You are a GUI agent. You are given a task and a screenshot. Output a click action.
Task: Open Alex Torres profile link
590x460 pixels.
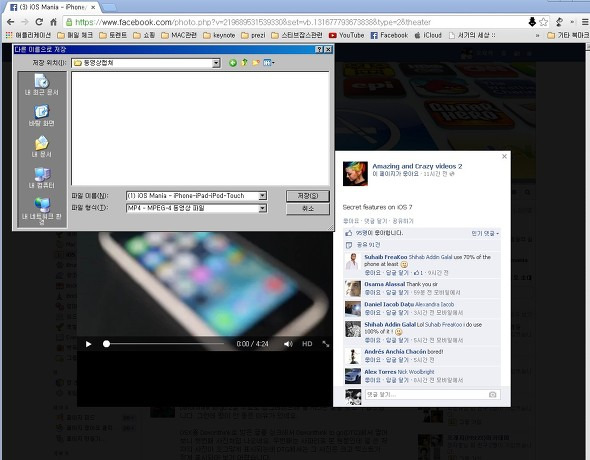click(x=380, y=372)
